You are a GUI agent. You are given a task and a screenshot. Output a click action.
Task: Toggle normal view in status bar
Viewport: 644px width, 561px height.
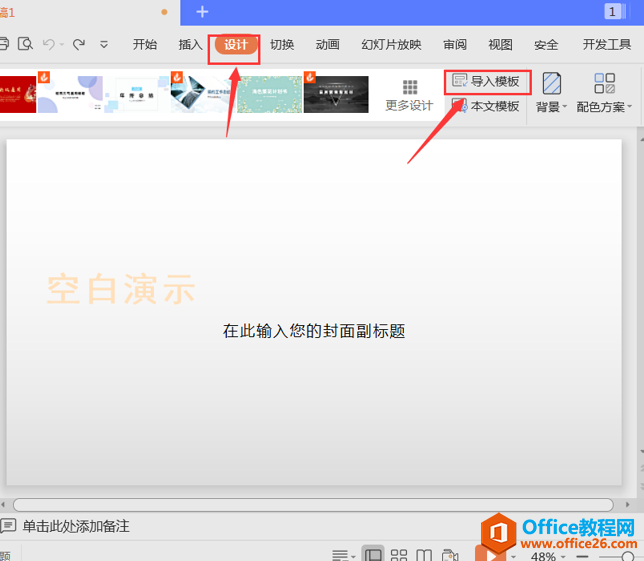(x=372, y=555)
